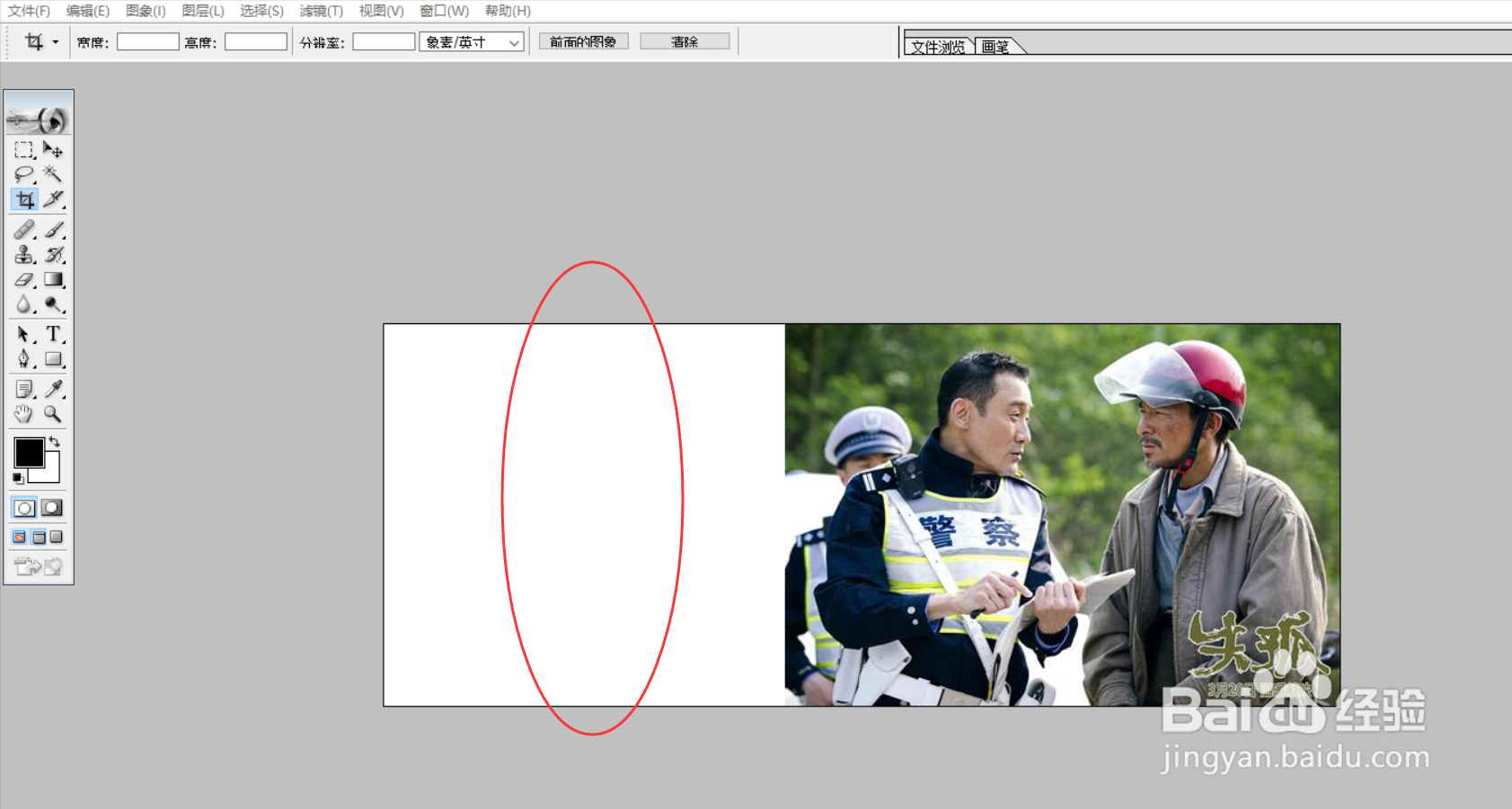Viewport: 1512px width, 809px height.
Task: Select the Pen tool
Action: pos(24,359)
